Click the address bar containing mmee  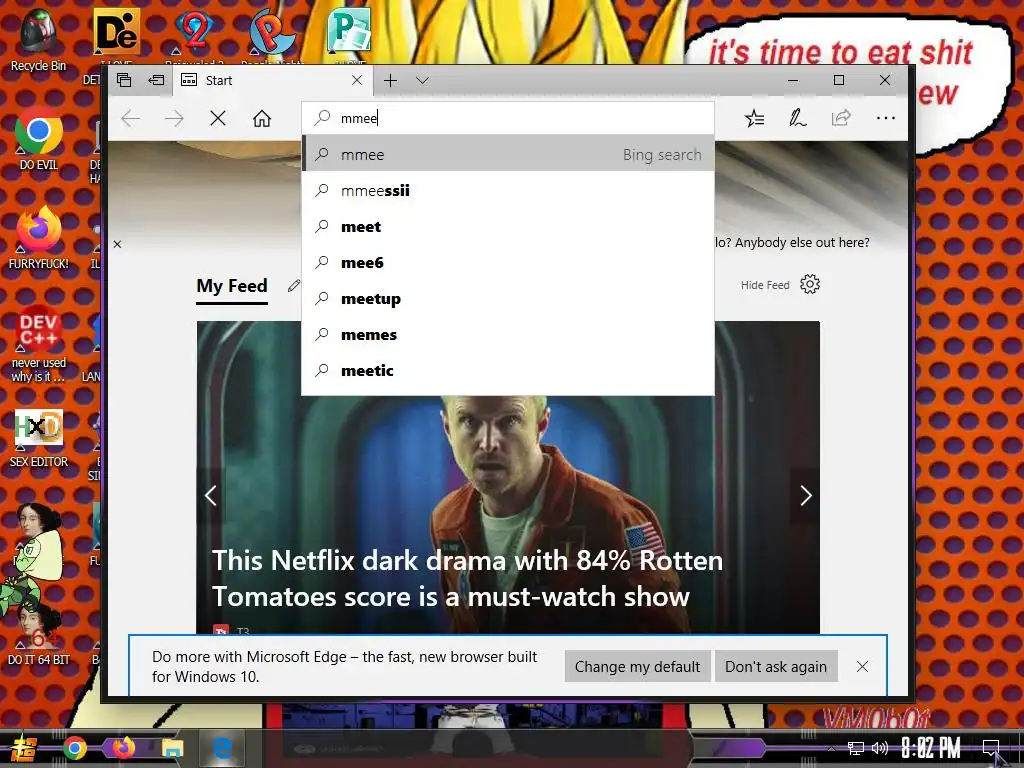507,118
